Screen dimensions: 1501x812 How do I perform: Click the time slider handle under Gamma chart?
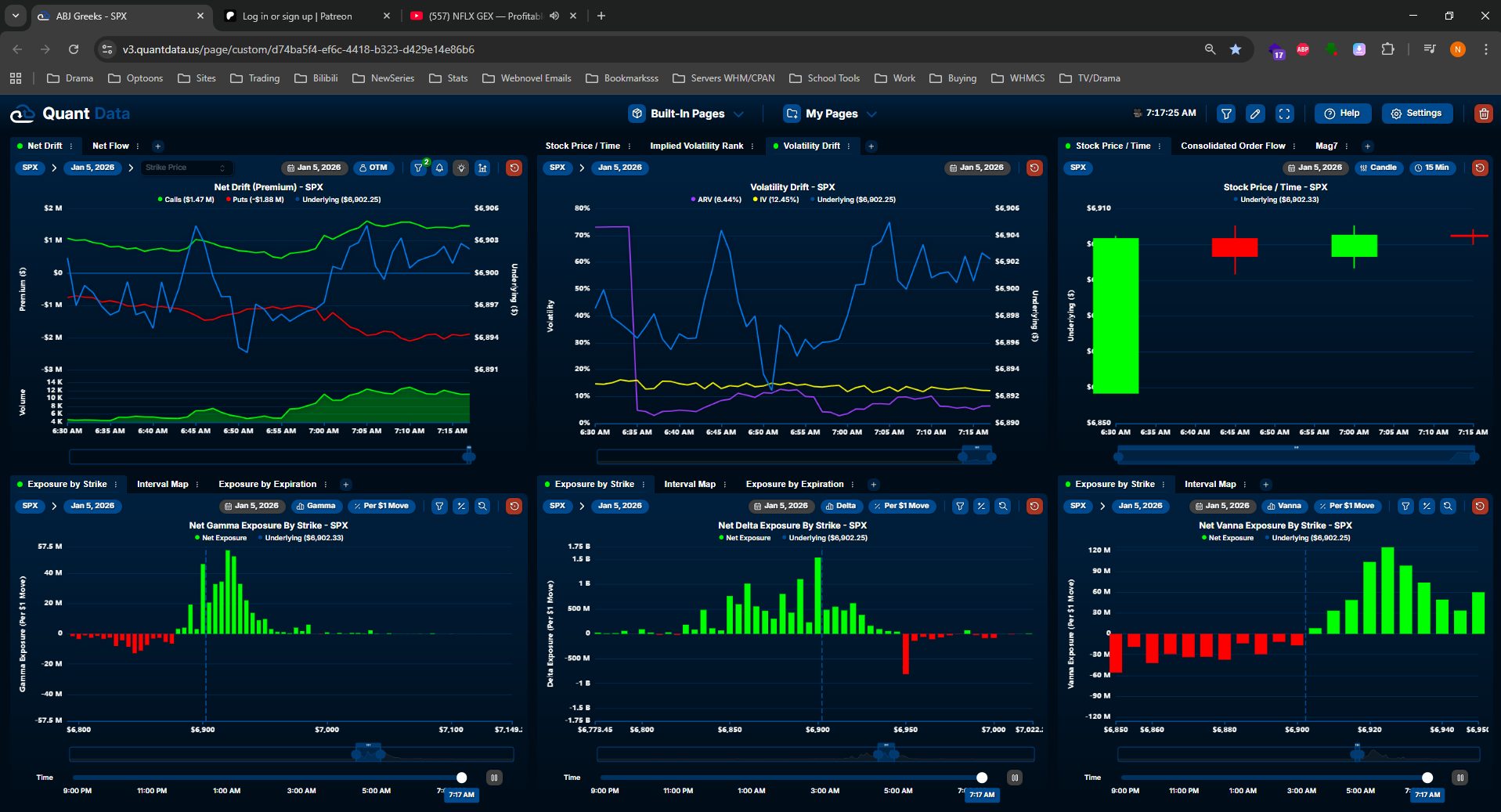462,778
